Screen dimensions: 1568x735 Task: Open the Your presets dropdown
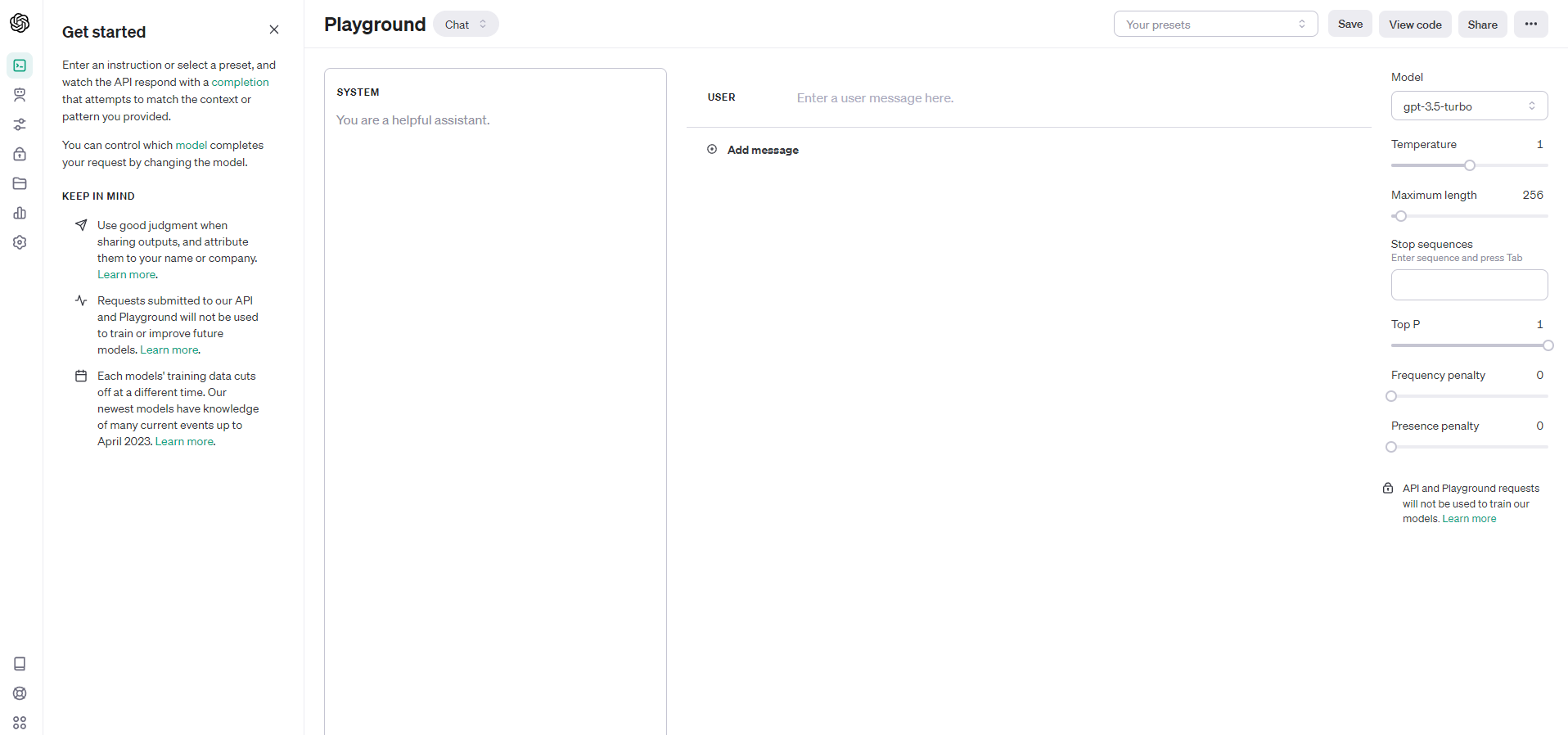point(1215,25)
